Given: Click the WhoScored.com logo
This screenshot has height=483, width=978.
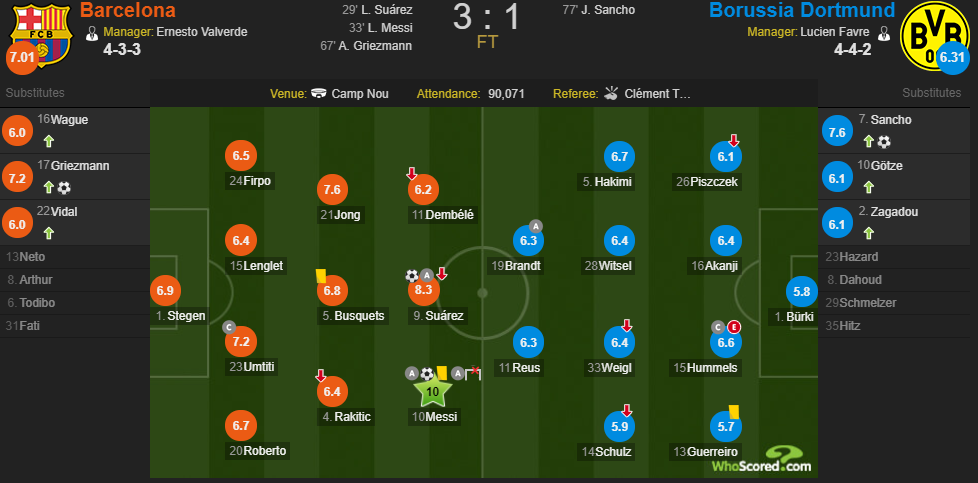Looking at the screenshot, I should point(762,461).
